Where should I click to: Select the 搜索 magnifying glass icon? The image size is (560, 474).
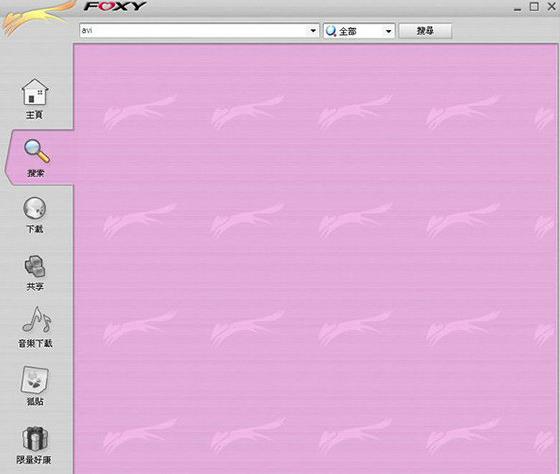tap(36, 151)
